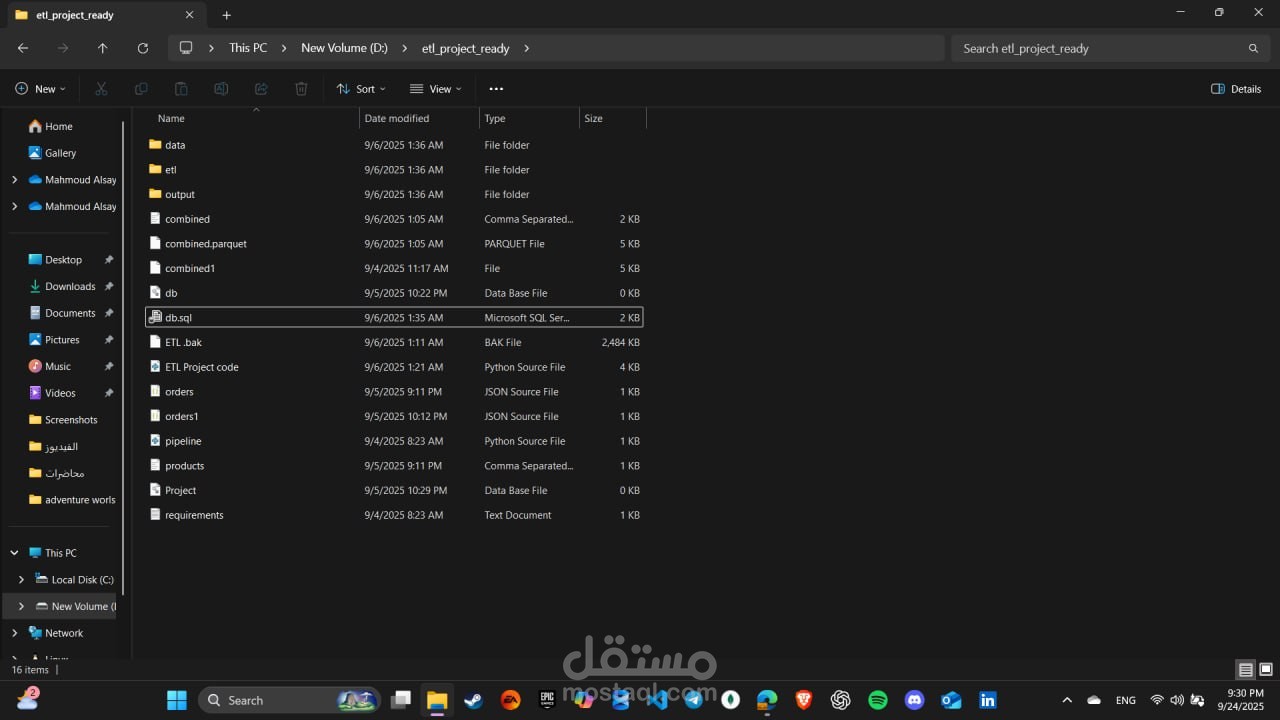Click the taskbar Search box

pos(289,700)
